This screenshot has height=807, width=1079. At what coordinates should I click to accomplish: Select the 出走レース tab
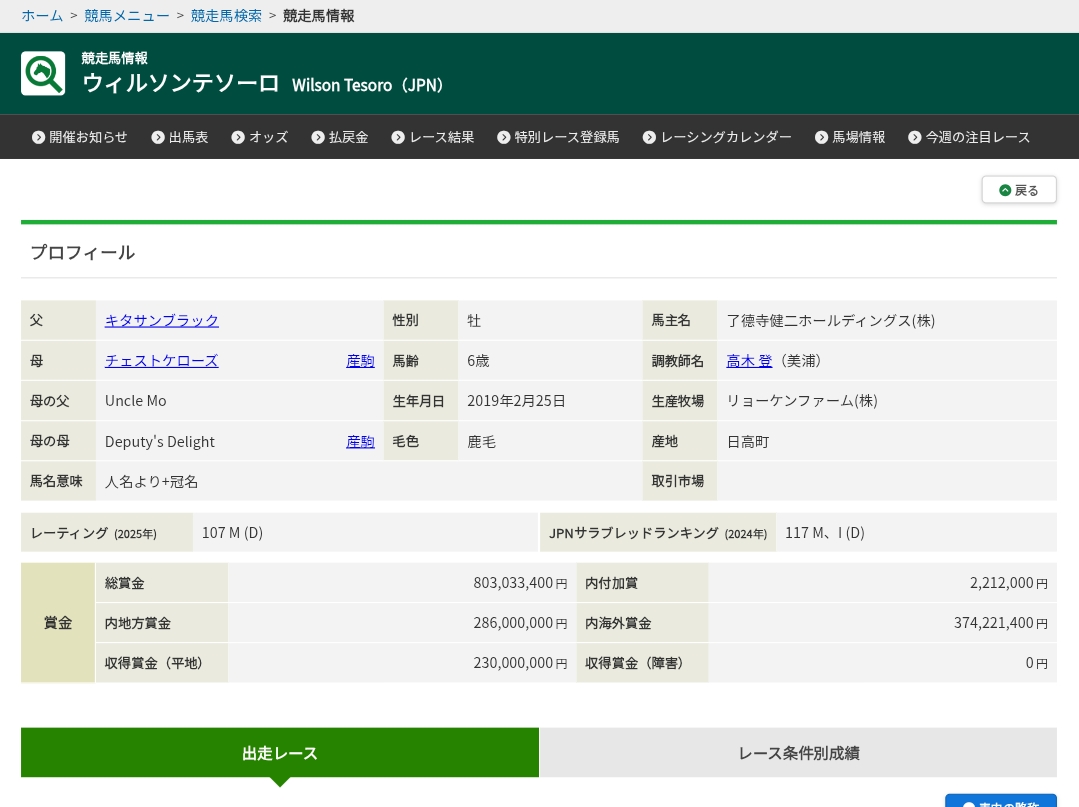click(280, 753)
